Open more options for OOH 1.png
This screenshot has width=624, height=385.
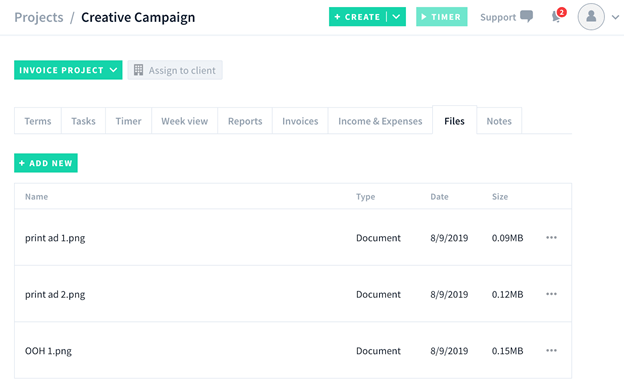click(x=551, y=351)
